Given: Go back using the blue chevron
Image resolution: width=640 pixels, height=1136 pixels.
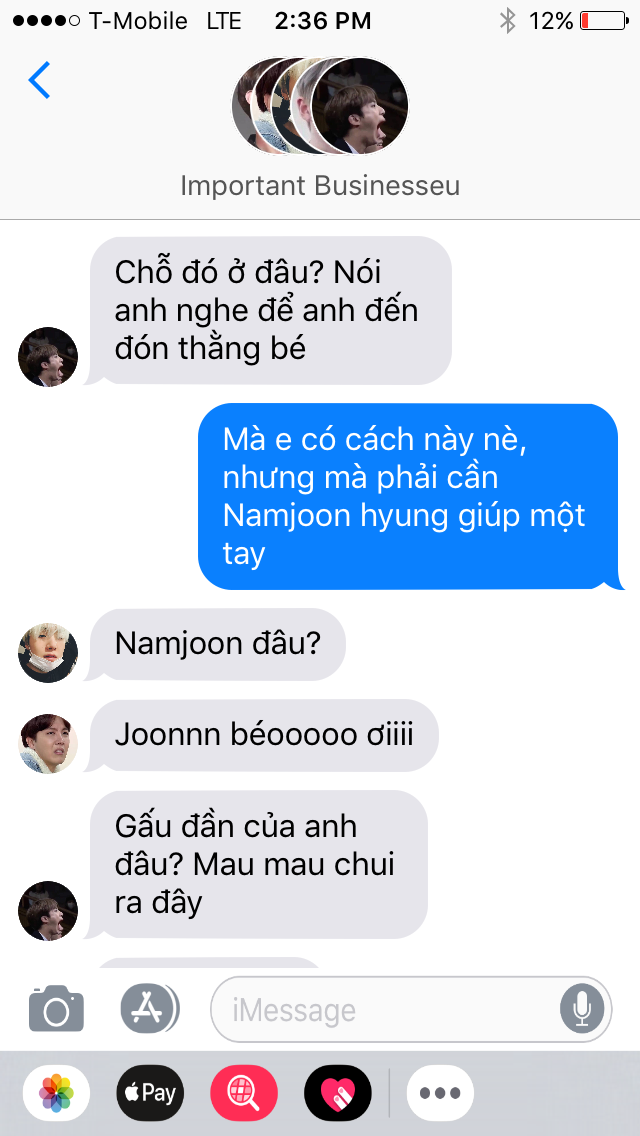Looking at the screenshot, I should [x=39, y=80].
